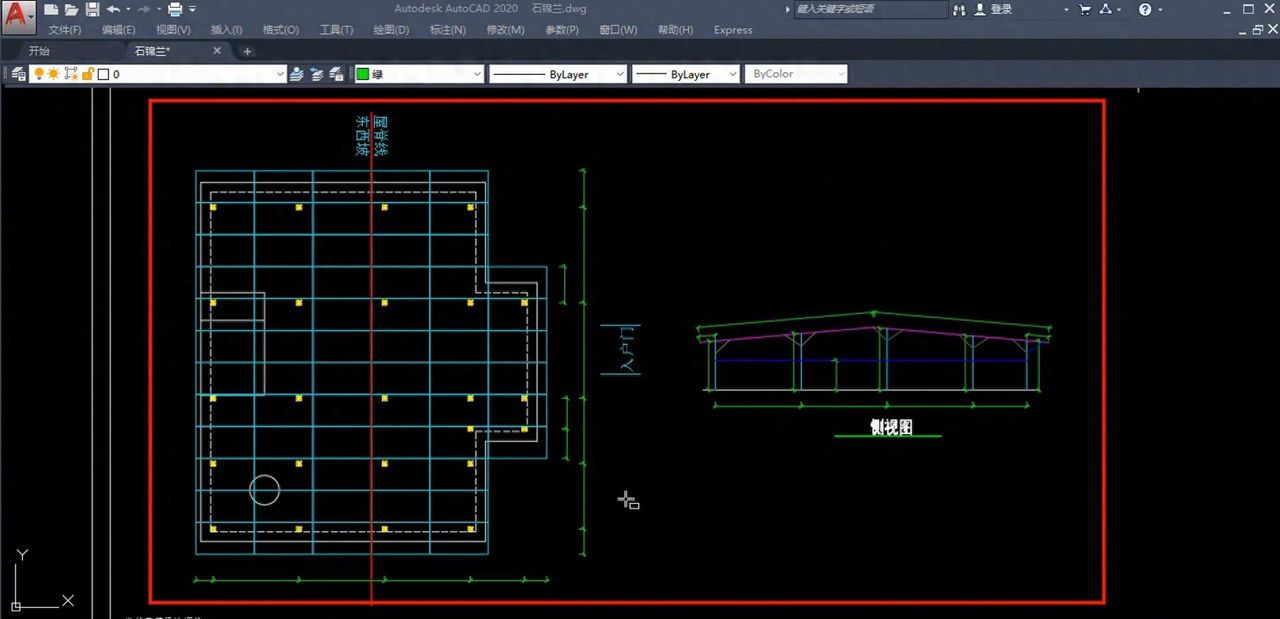Open the AutoCAD application menu button
Screen dimensions: 1280x619
tap(19, 16)
